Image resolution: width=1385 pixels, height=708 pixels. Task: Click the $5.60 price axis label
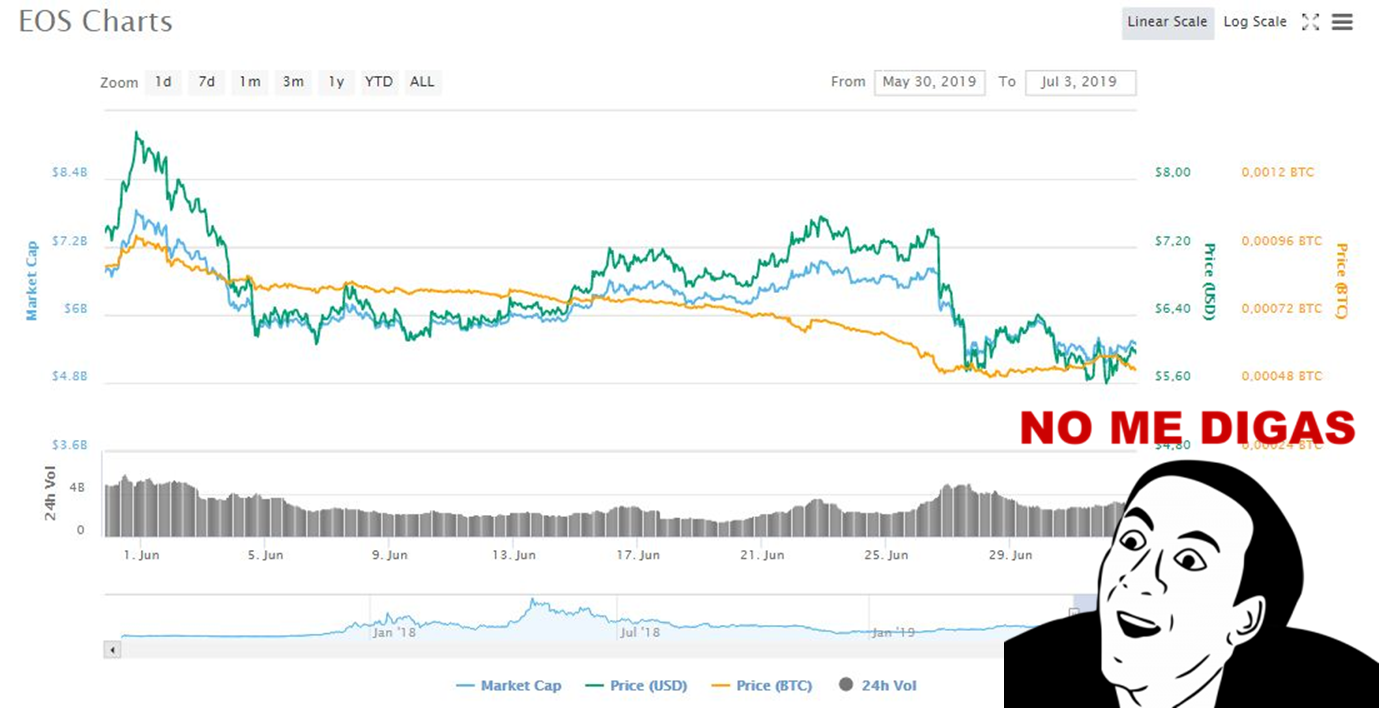click(1173, 376)
